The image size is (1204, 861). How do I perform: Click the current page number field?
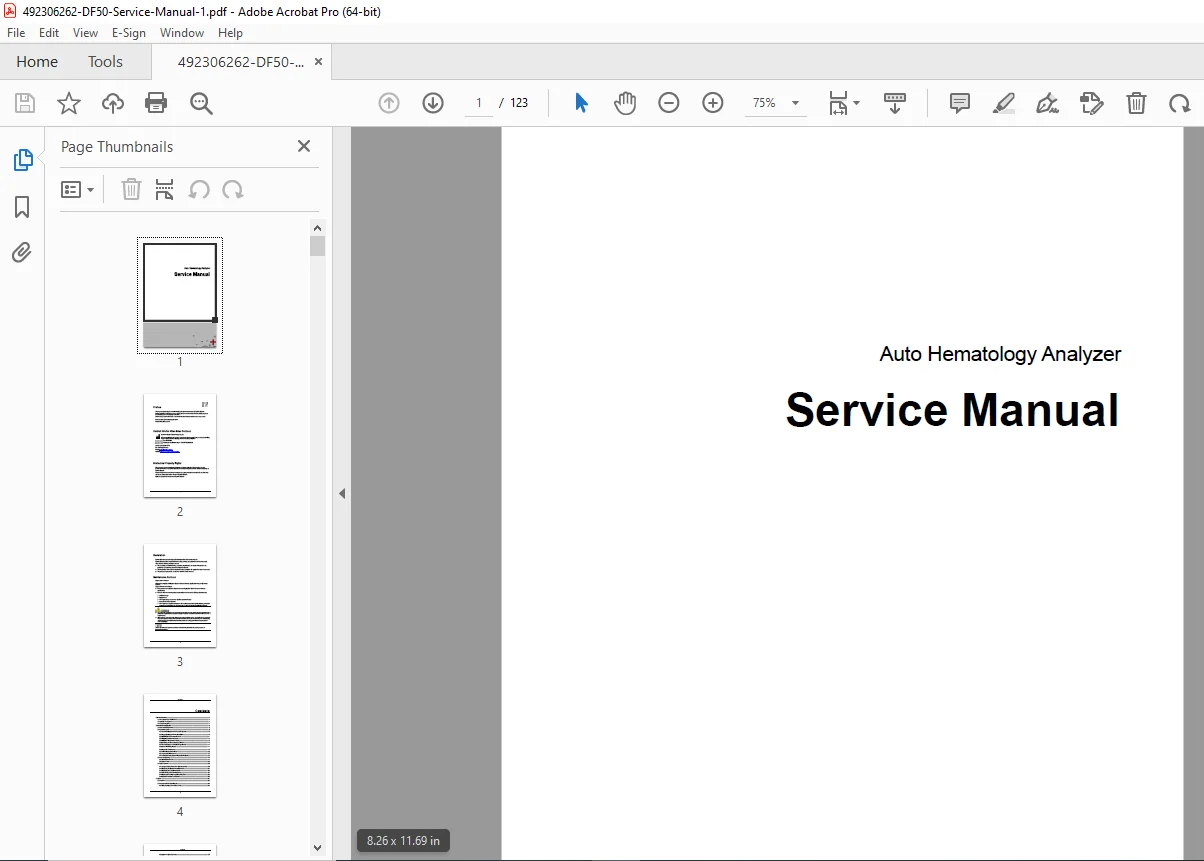479,103
